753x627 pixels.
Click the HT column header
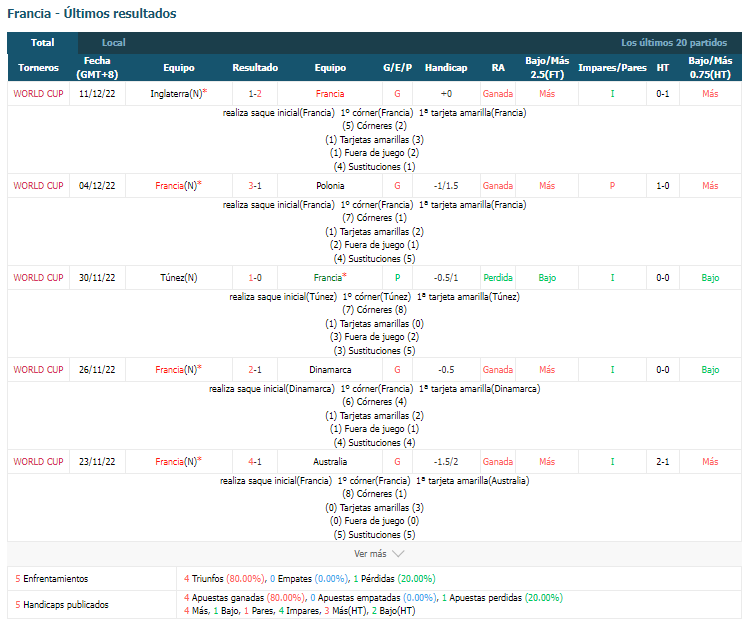663,68
